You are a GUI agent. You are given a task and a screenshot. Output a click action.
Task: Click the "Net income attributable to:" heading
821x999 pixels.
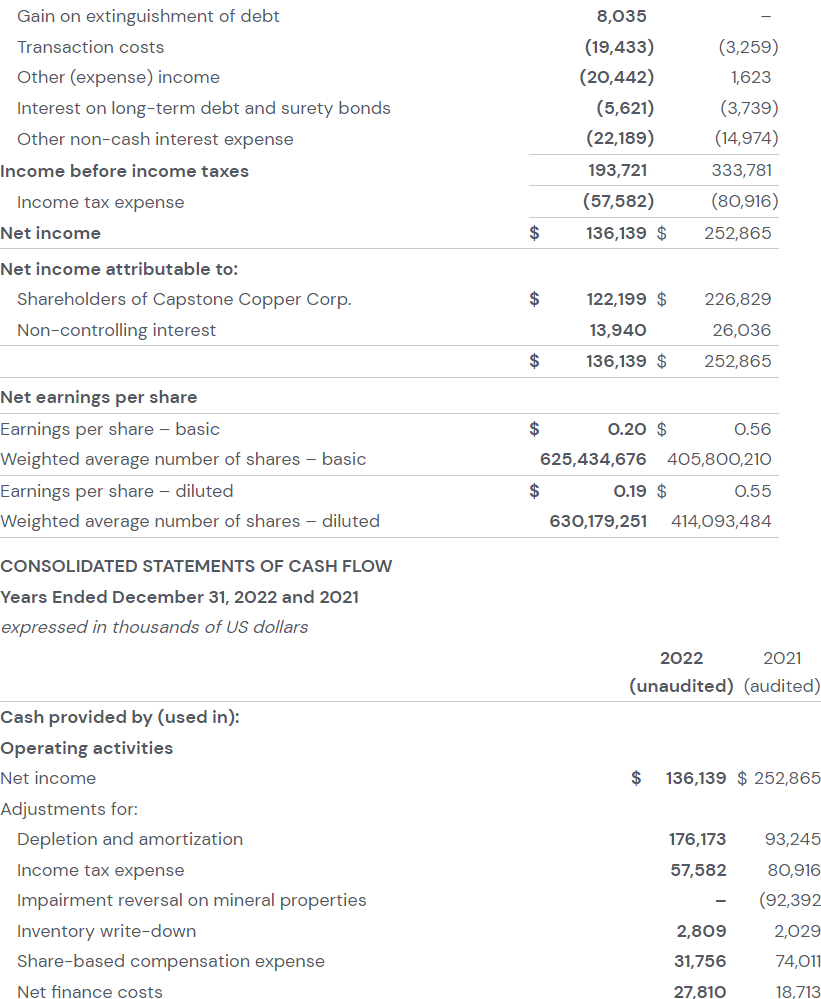coord(119,269)
